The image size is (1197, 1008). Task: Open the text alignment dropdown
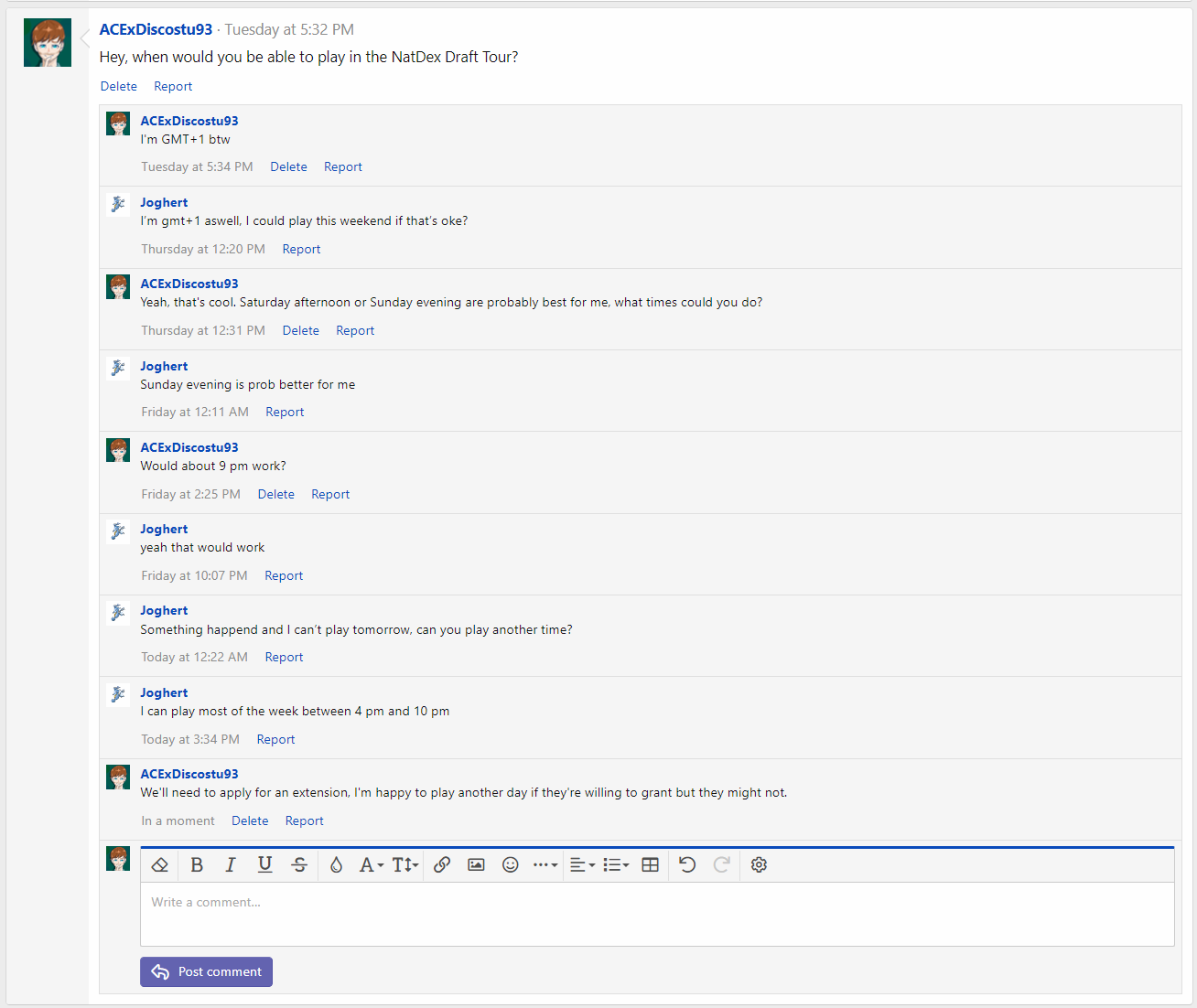tap(582, 865)
